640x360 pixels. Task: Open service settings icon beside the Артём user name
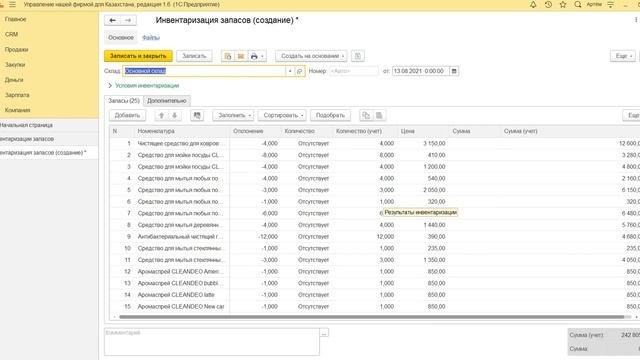click(x=611, y=4)
